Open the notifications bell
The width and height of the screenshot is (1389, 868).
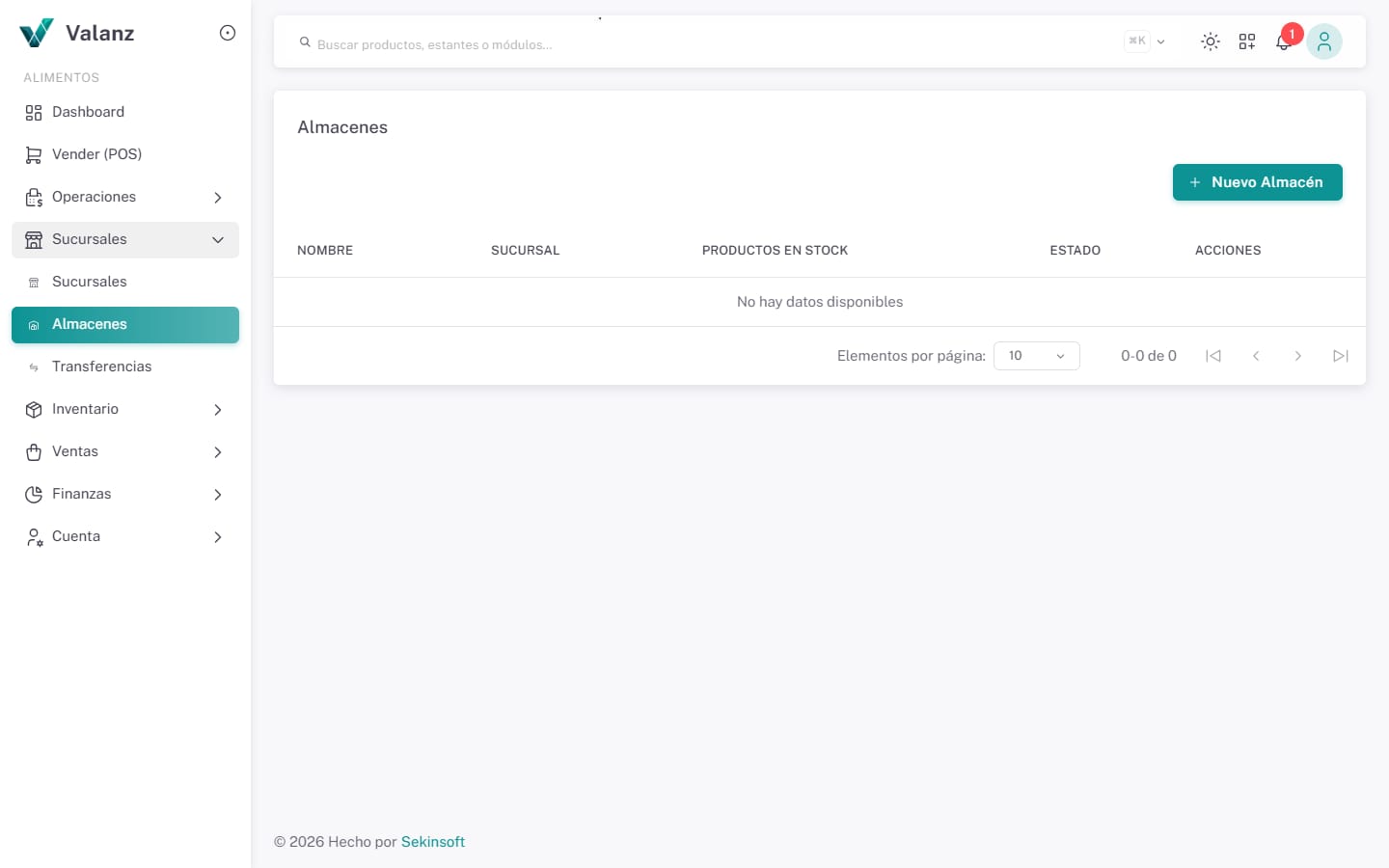1284,41
